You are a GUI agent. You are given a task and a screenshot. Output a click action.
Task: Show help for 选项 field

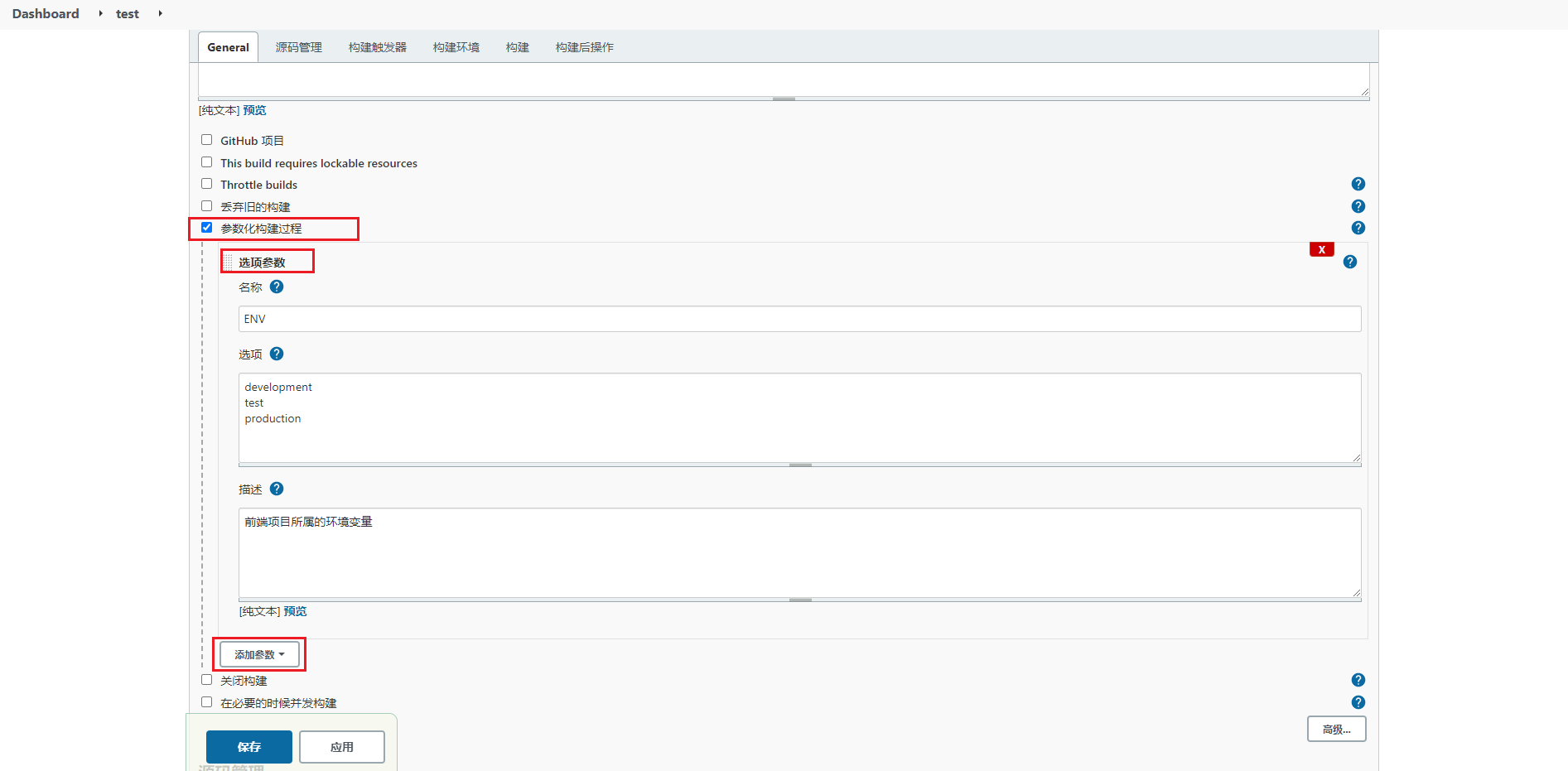pyautogui.click(x=277, y=354)
